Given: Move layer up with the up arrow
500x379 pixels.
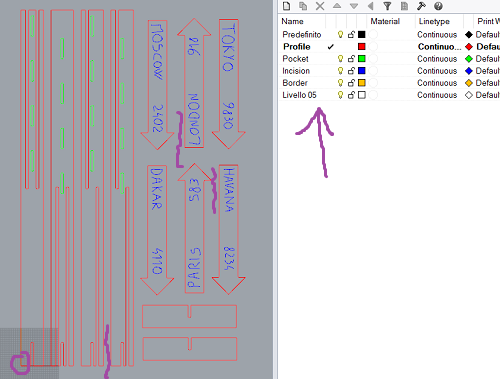Looking at the screenshot, I should tap(337, 6).
